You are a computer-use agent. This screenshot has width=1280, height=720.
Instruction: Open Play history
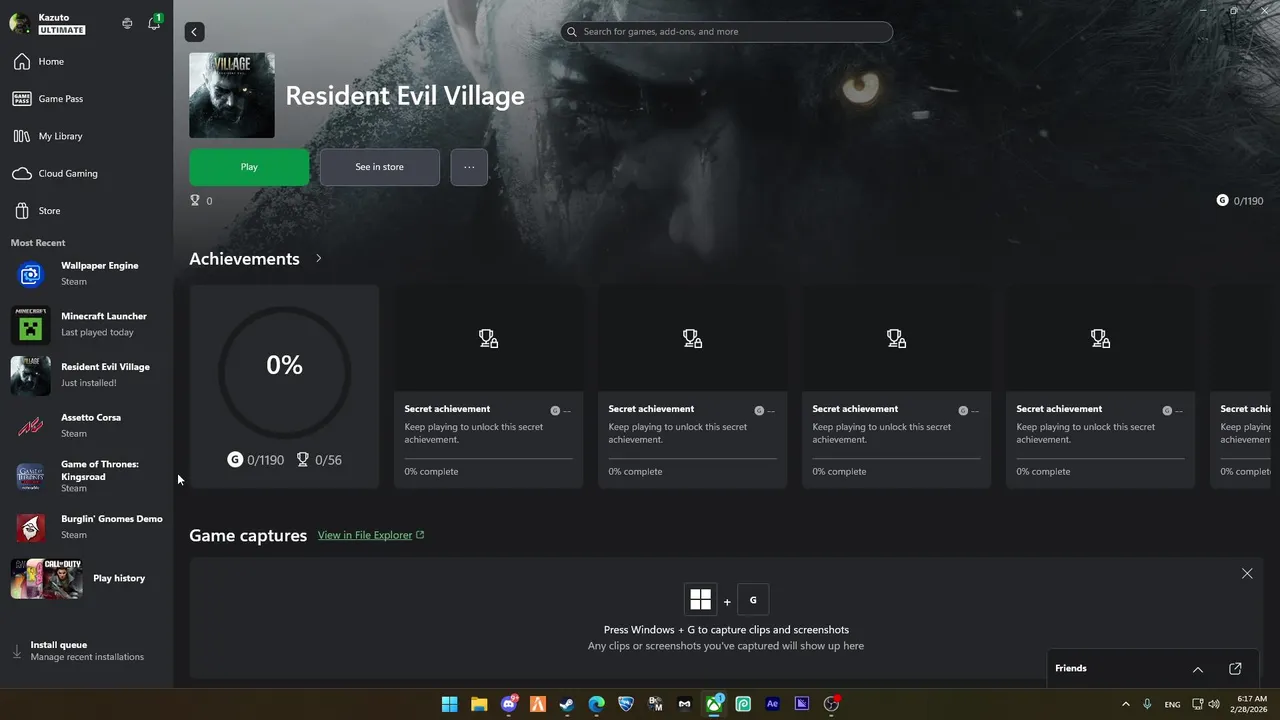(87, 578)
